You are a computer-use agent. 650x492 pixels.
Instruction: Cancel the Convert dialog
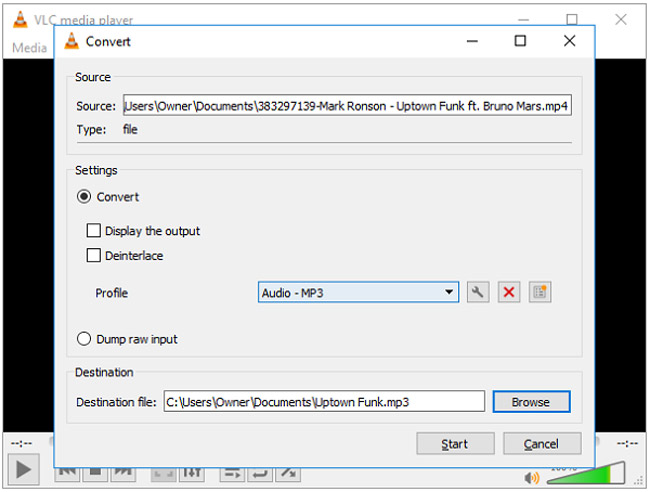(542, 444)
